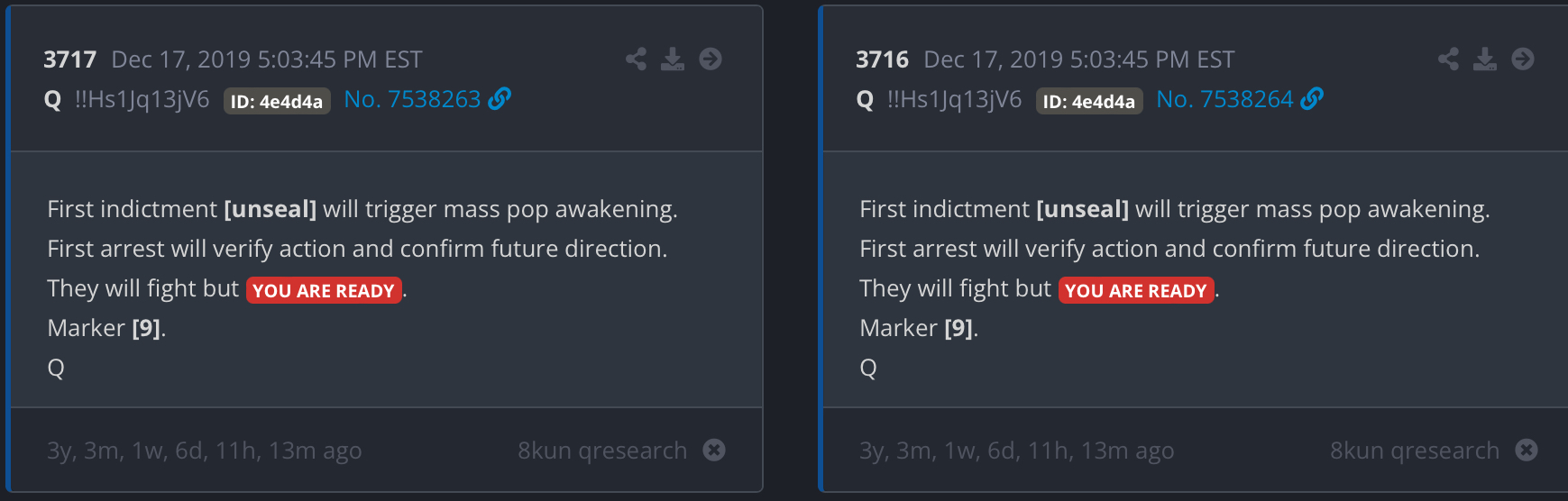Click the YOU ARE READY highlight in post 3716

1136,290
